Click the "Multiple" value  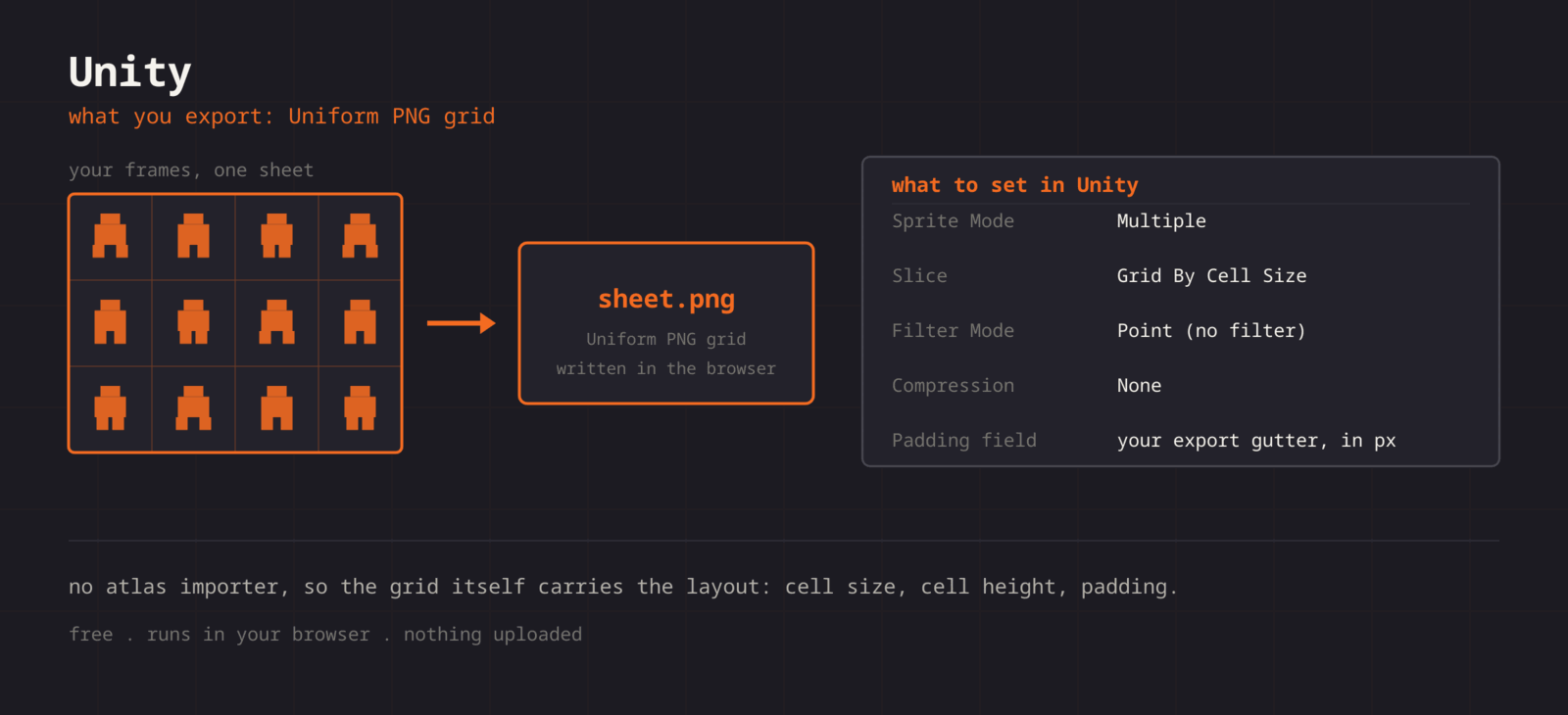coord(1161,221)
